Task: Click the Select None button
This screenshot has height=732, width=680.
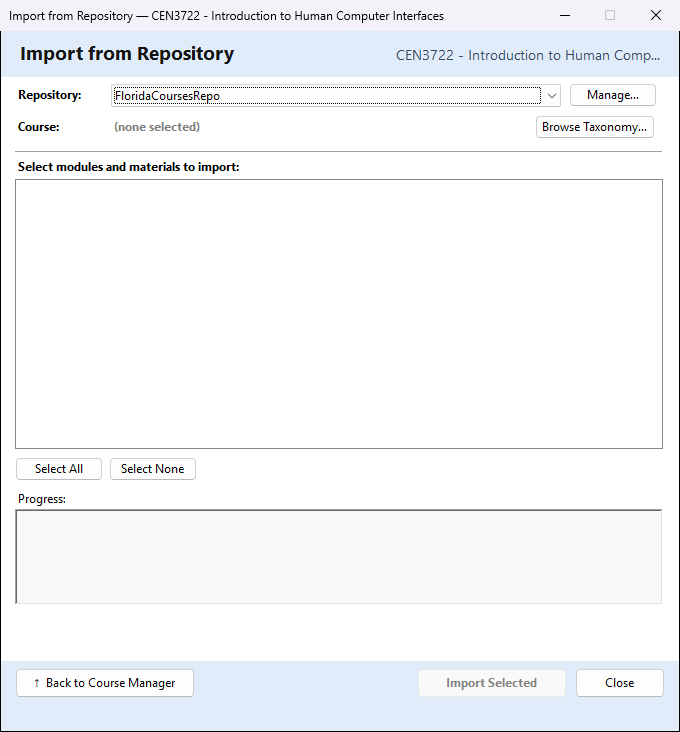Action: point(153,469)
